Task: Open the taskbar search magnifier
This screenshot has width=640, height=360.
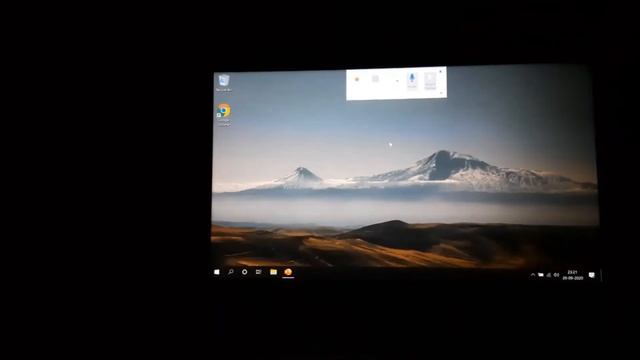Action: (x=231, y=271)
